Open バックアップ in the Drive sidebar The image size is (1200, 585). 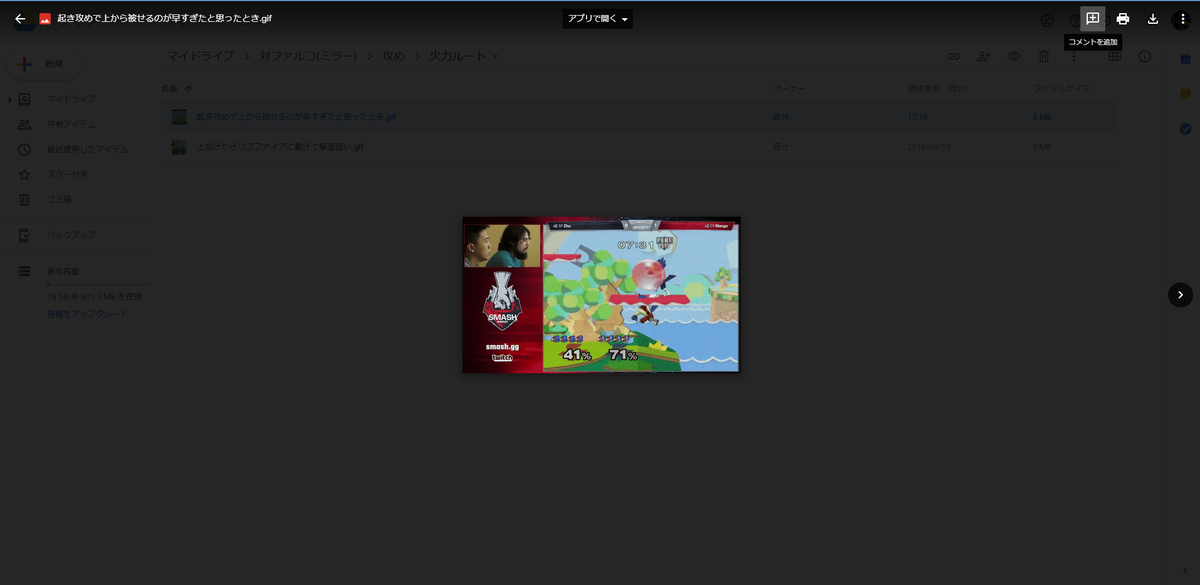71,234
